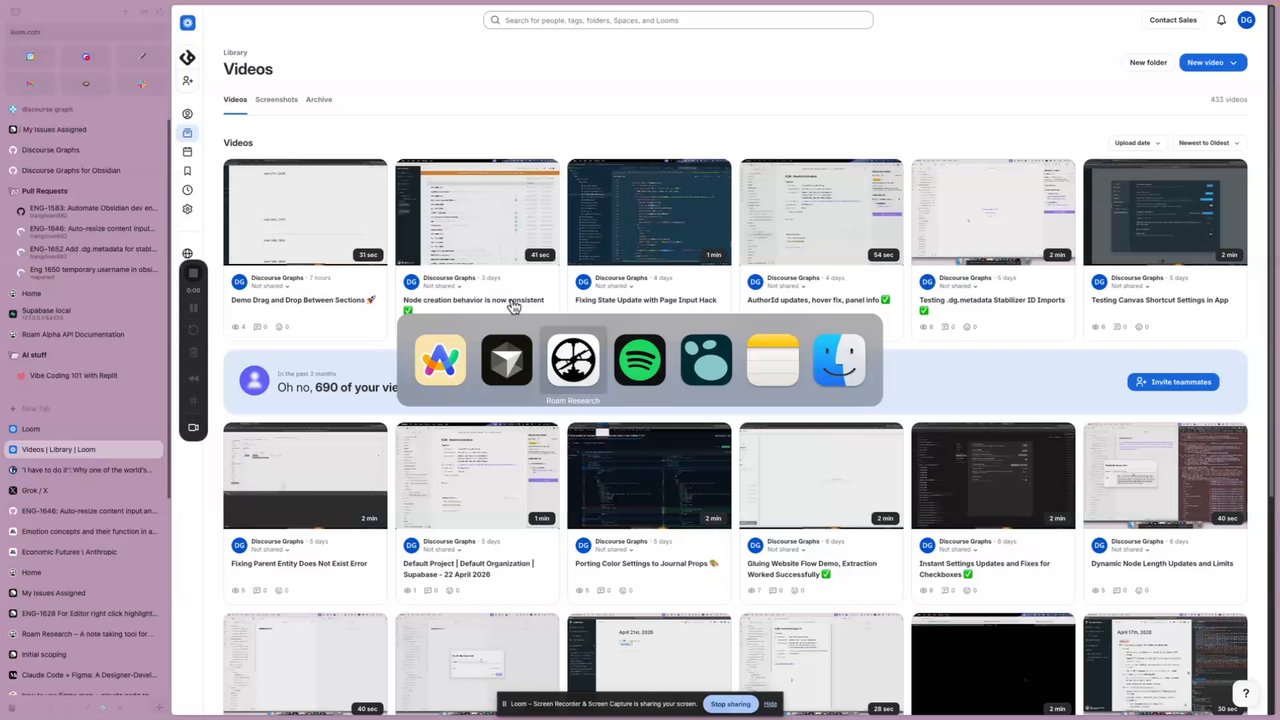The width and height of the screenshot is (1280, 720).
Task: Click the search field for people, tags, folders
Action: click(678, 20)
